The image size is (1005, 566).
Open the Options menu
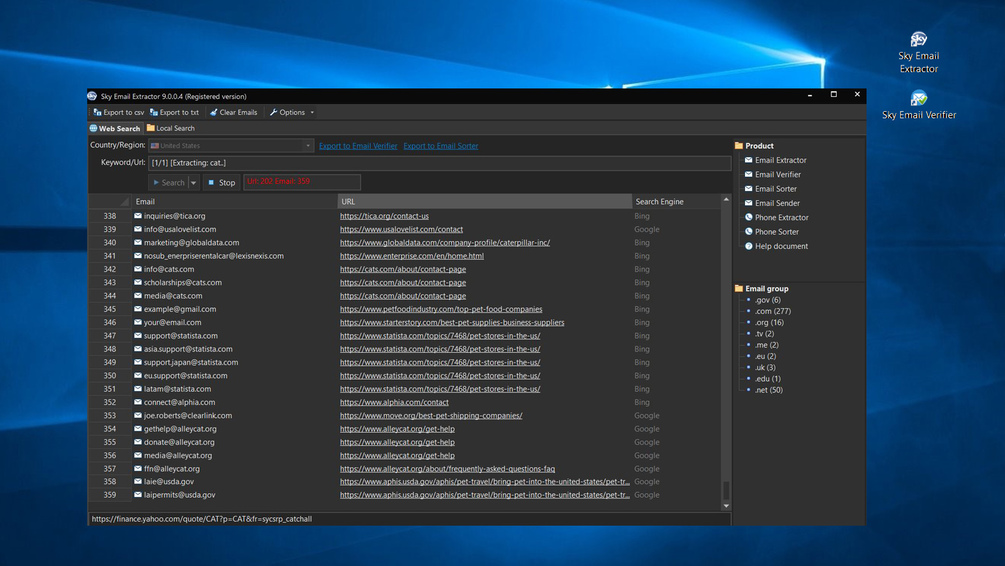[292, 112]
